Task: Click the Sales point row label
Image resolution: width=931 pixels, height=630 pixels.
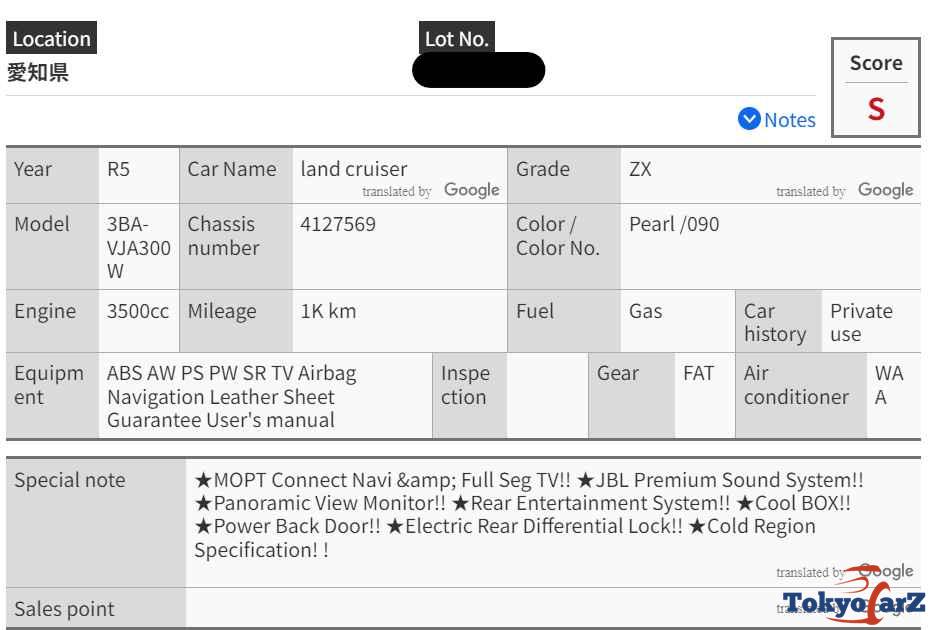Action: (64, 608)
